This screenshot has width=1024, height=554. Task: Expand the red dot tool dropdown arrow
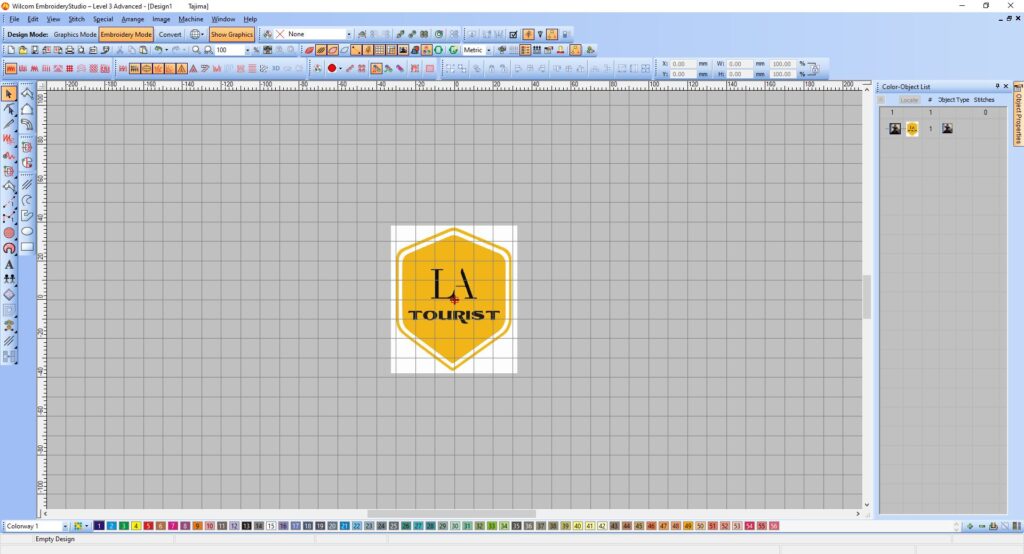(340, 68)
